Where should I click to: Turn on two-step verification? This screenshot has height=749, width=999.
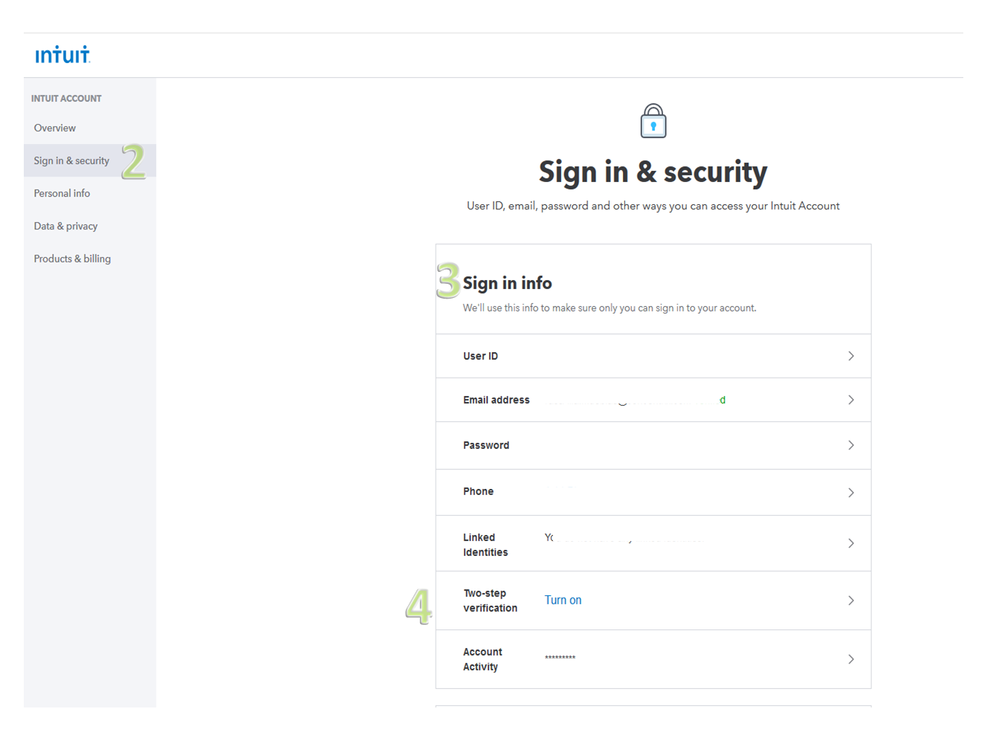pyautogui.click(x=563, y=600)
